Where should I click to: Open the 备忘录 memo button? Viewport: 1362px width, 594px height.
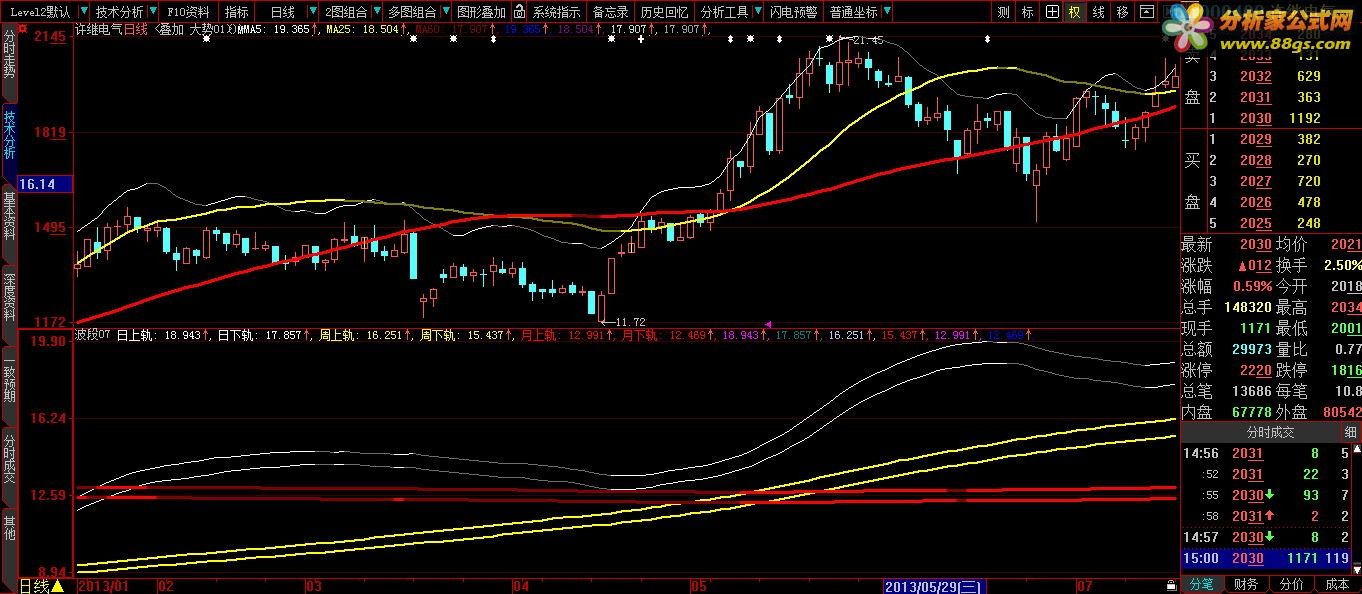pyautogui.click(x=610, y=12)
